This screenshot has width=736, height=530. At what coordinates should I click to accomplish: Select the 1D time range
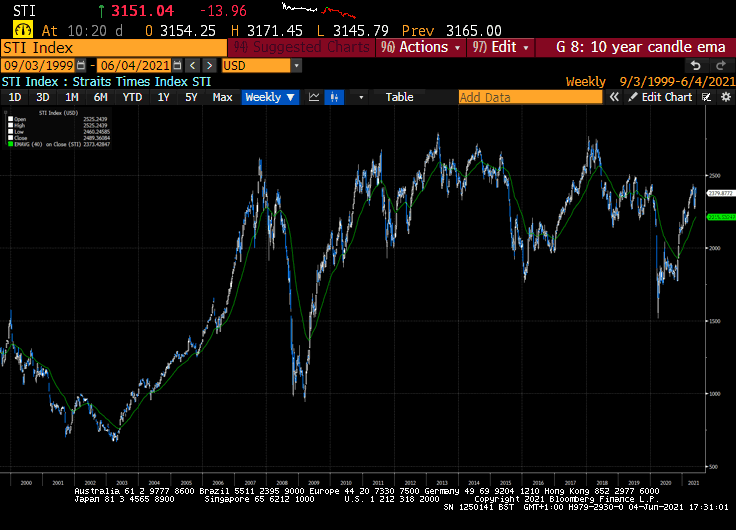(15, 97)
